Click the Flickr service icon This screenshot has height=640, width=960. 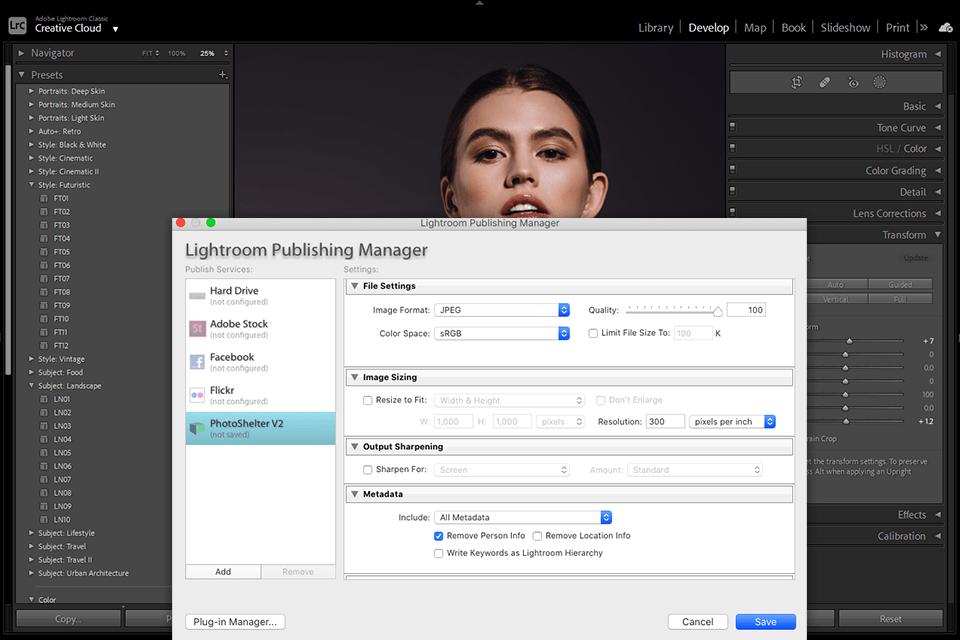click(x=197, y=395)
